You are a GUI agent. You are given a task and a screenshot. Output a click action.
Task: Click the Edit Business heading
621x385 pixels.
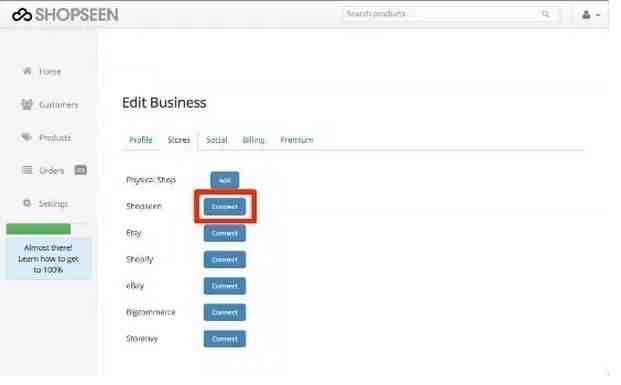click(164, 103)
